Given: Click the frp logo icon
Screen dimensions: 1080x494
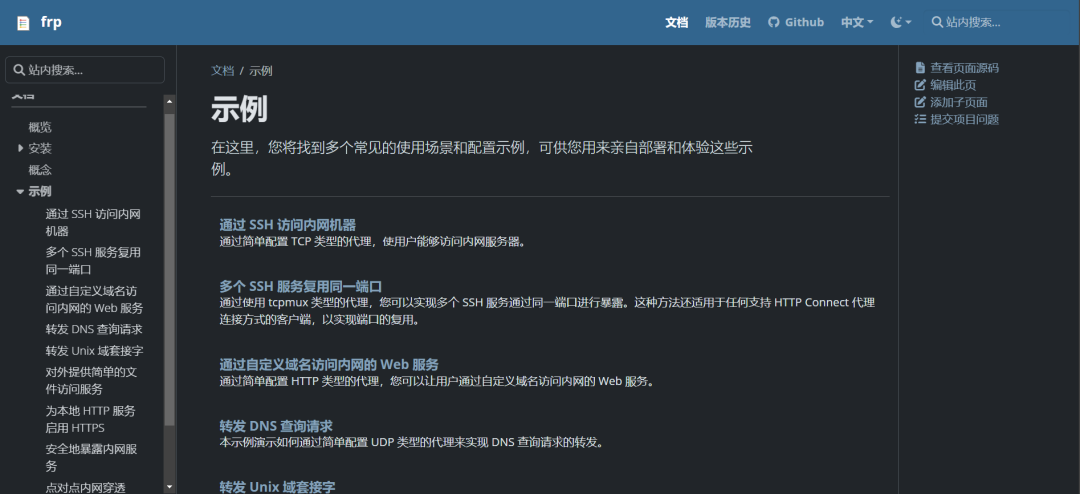Looking at the screenshot, I should tap(23, 22).
